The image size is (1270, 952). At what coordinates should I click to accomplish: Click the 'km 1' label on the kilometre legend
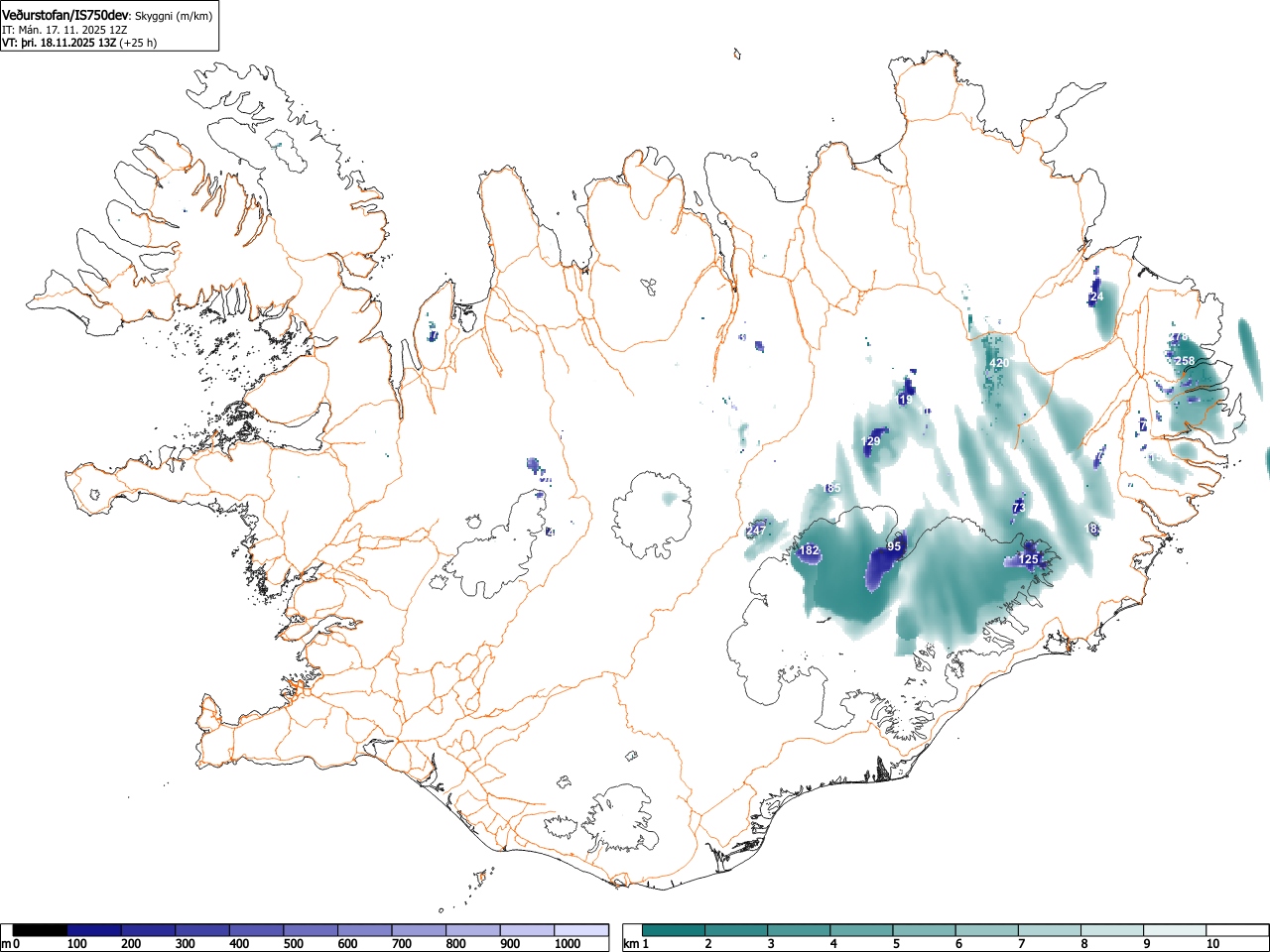click(636, 944)
